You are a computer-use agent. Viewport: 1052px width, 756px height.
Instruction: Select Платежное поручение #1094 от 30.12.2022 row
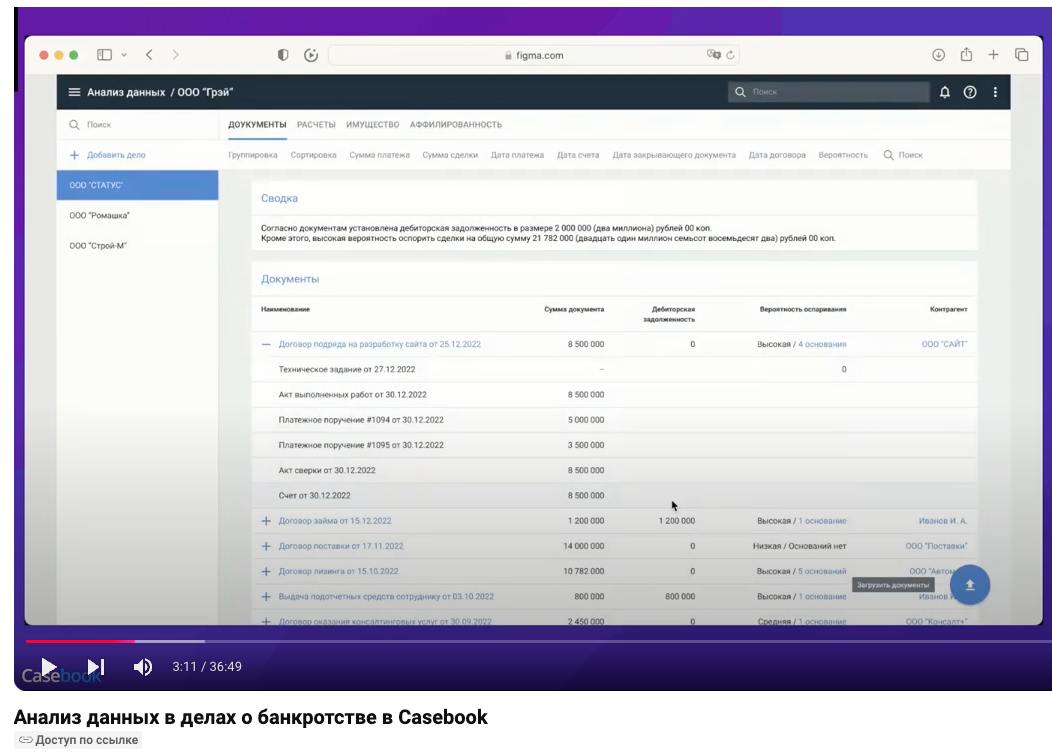(614, 420)
